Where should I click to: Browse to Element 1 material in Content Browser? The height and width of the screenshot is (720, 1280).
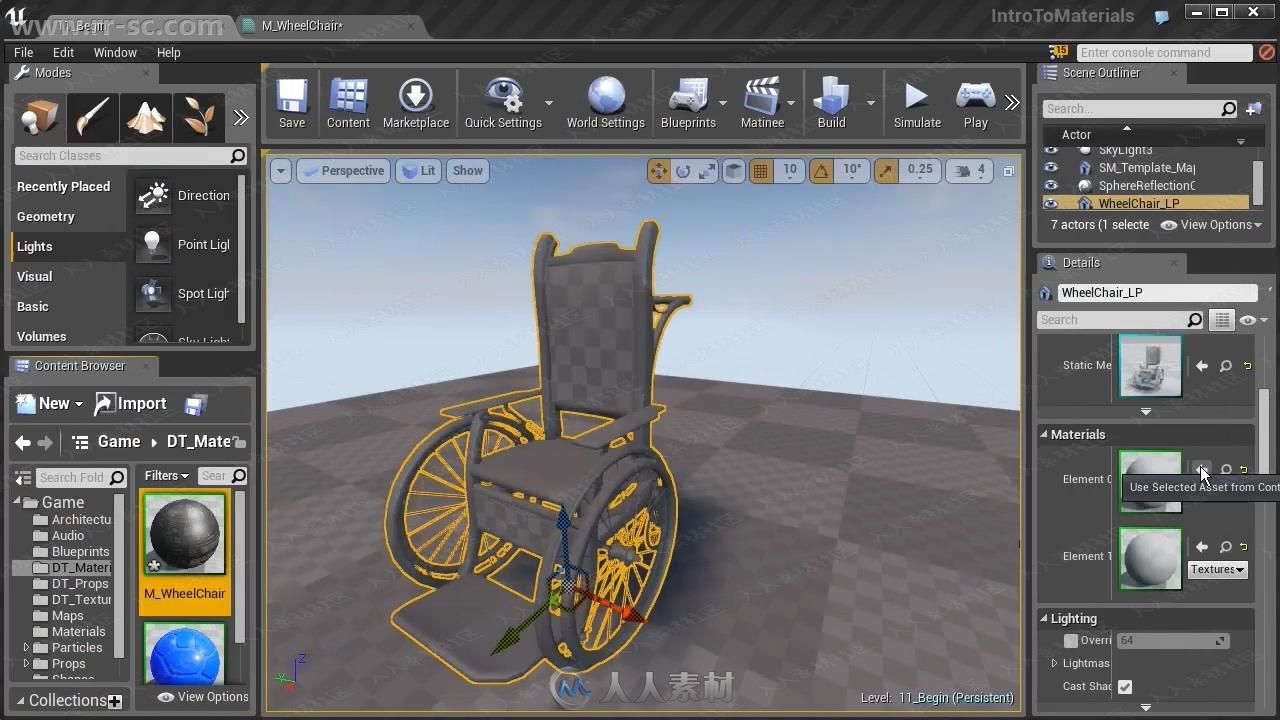click(1226, 547)
